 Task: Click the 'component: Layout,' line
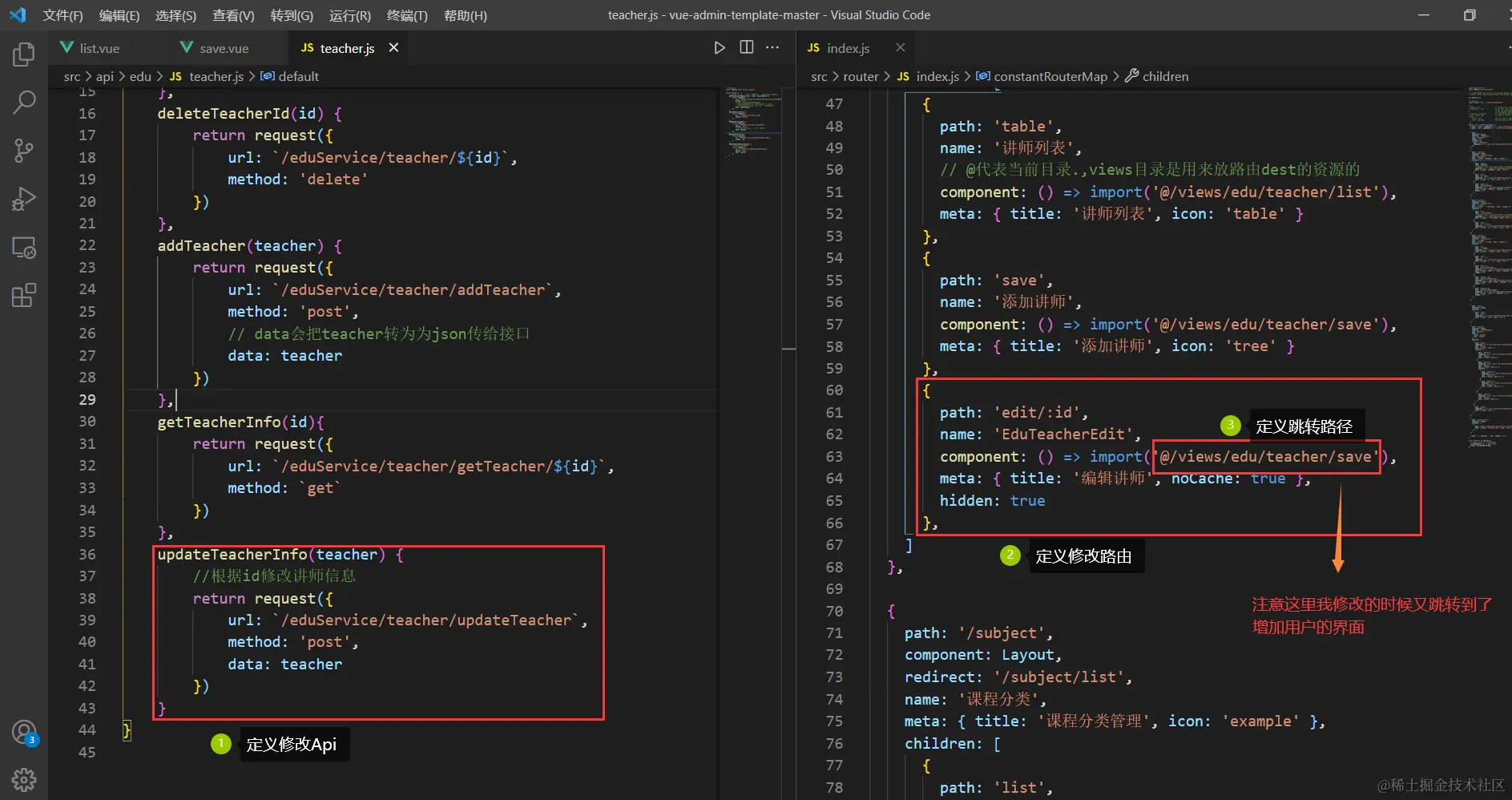(983, 654)
